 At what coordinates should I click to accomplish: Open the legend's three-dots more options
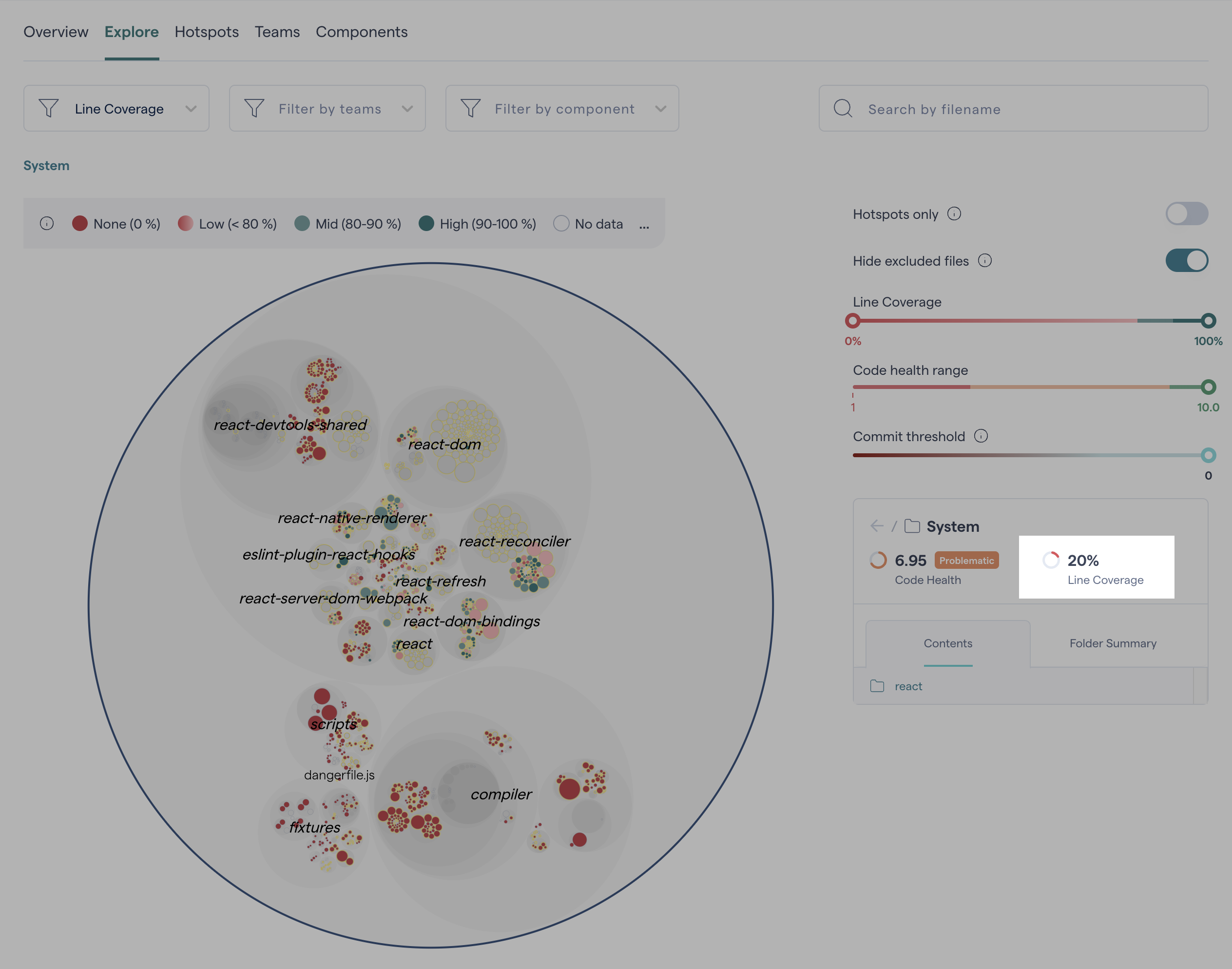644,225
